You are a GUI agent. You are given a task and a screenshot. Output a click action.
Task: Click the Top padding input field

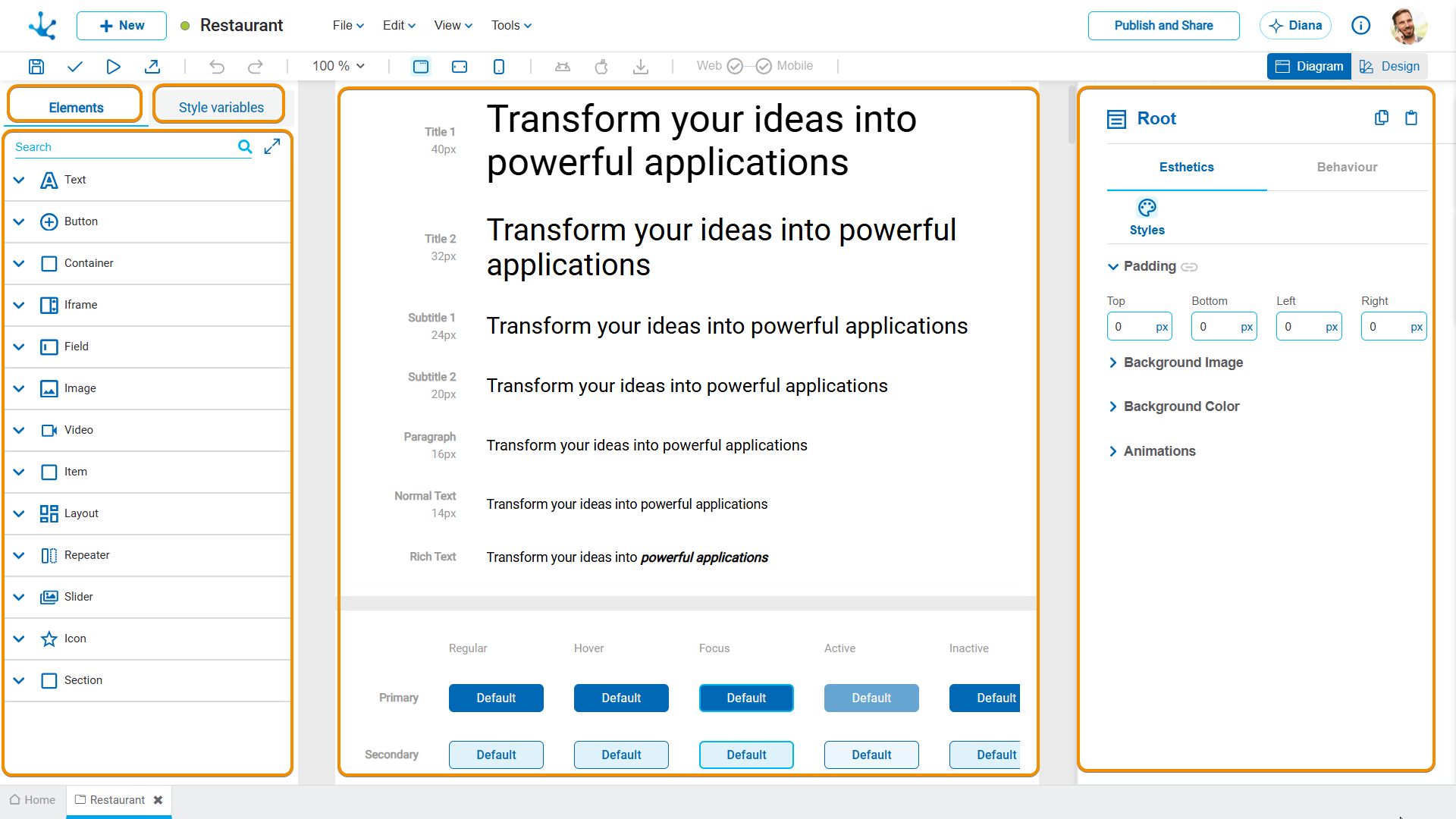(x=1139, y=327)
